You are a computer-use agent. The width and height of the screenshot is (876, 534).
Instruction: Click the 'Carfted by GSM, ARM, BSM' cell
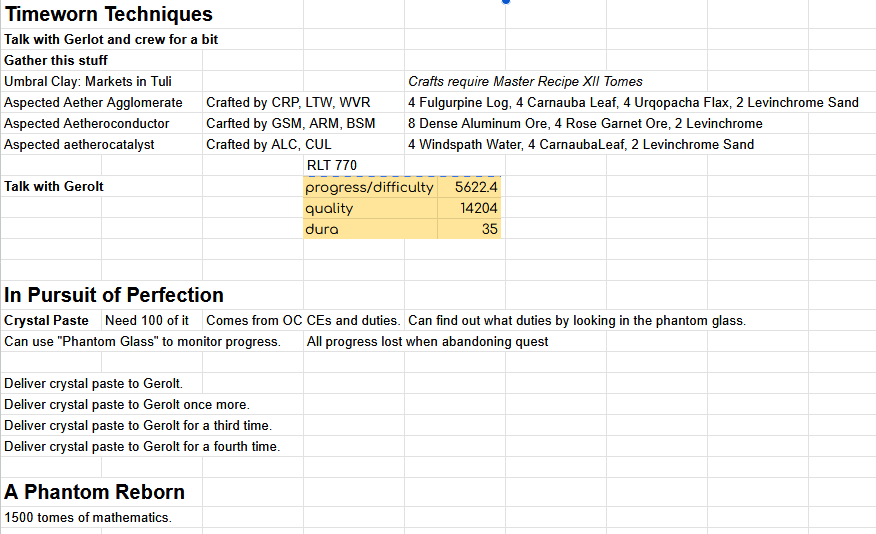click(290, 123)
